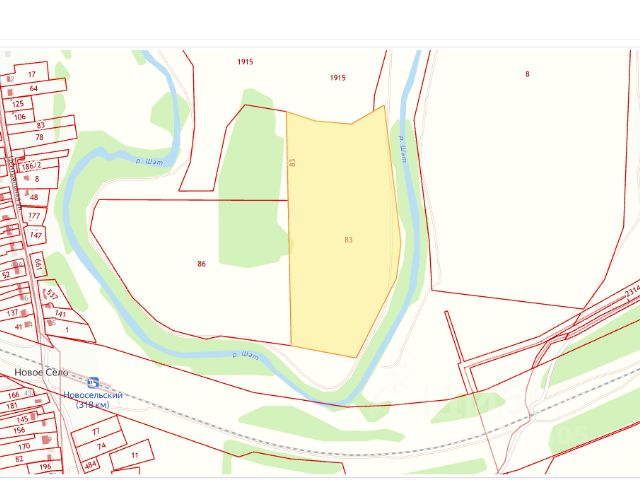Click parcel 2314 at the right edge

(632, 291)
